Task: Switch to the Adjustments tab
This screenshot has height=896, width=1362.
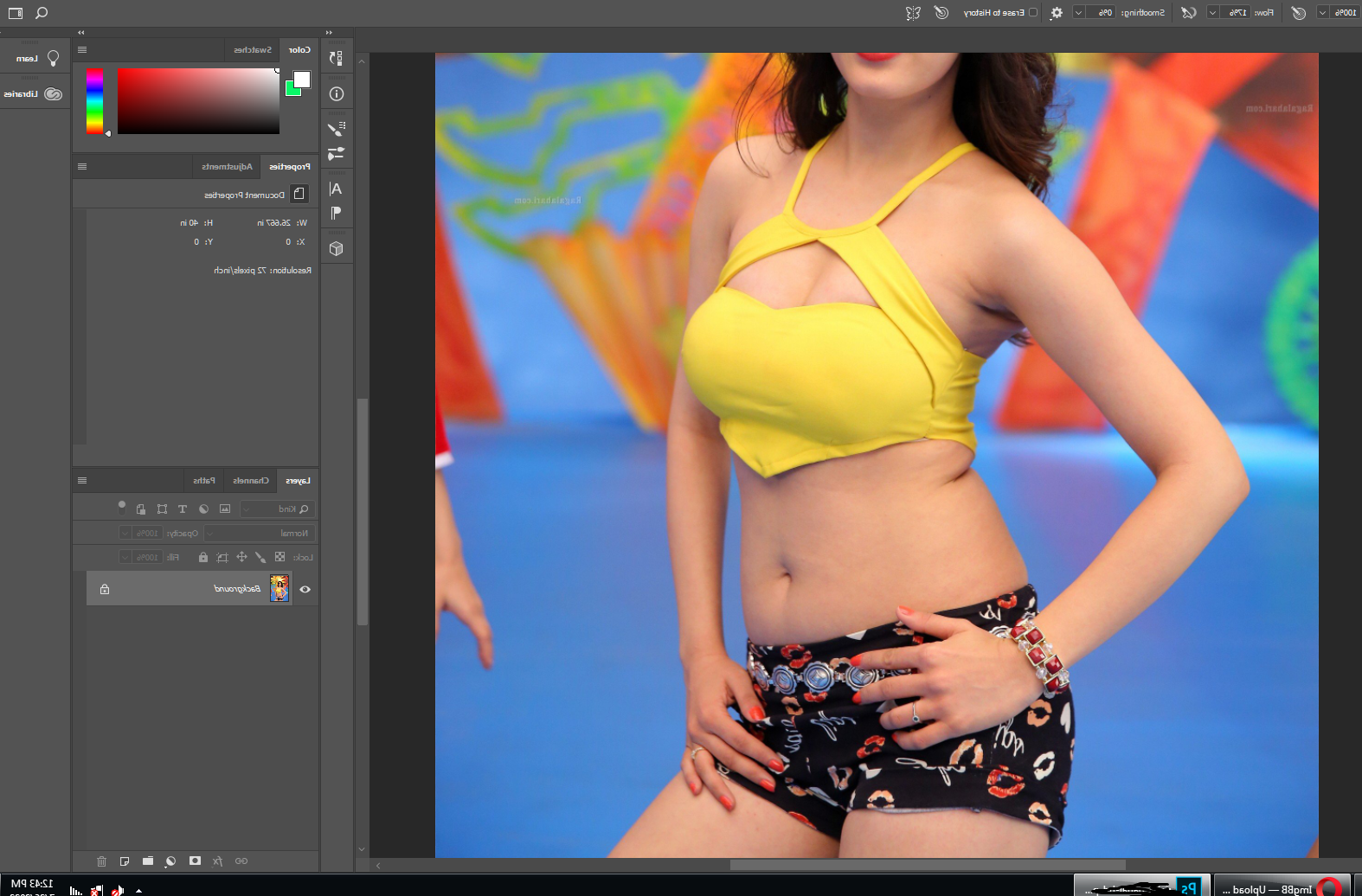Action: (x=227, y=166)
